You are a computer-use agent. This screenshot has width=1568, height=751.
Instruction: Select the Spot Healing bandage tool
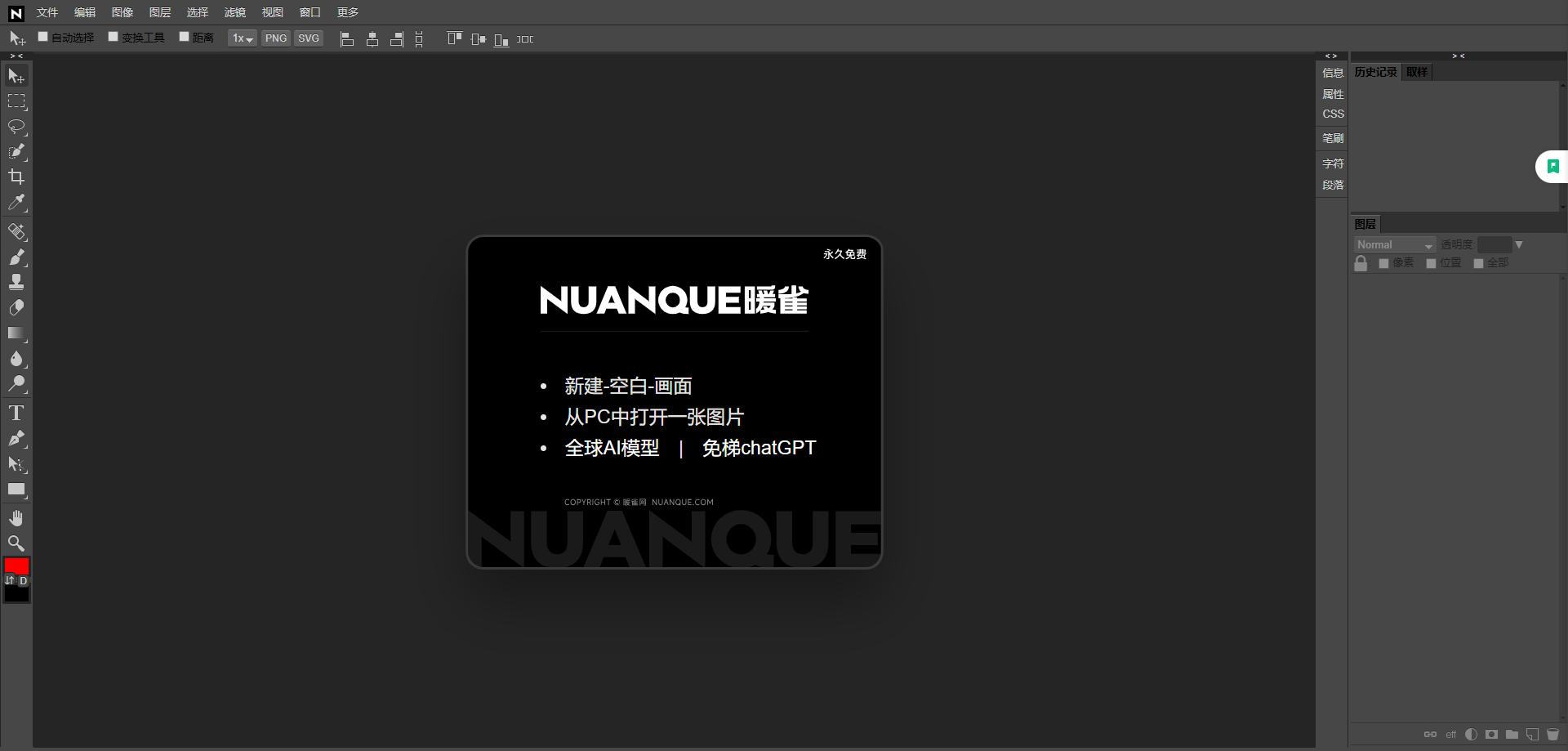pyautogui.click(x=16, y=232)
